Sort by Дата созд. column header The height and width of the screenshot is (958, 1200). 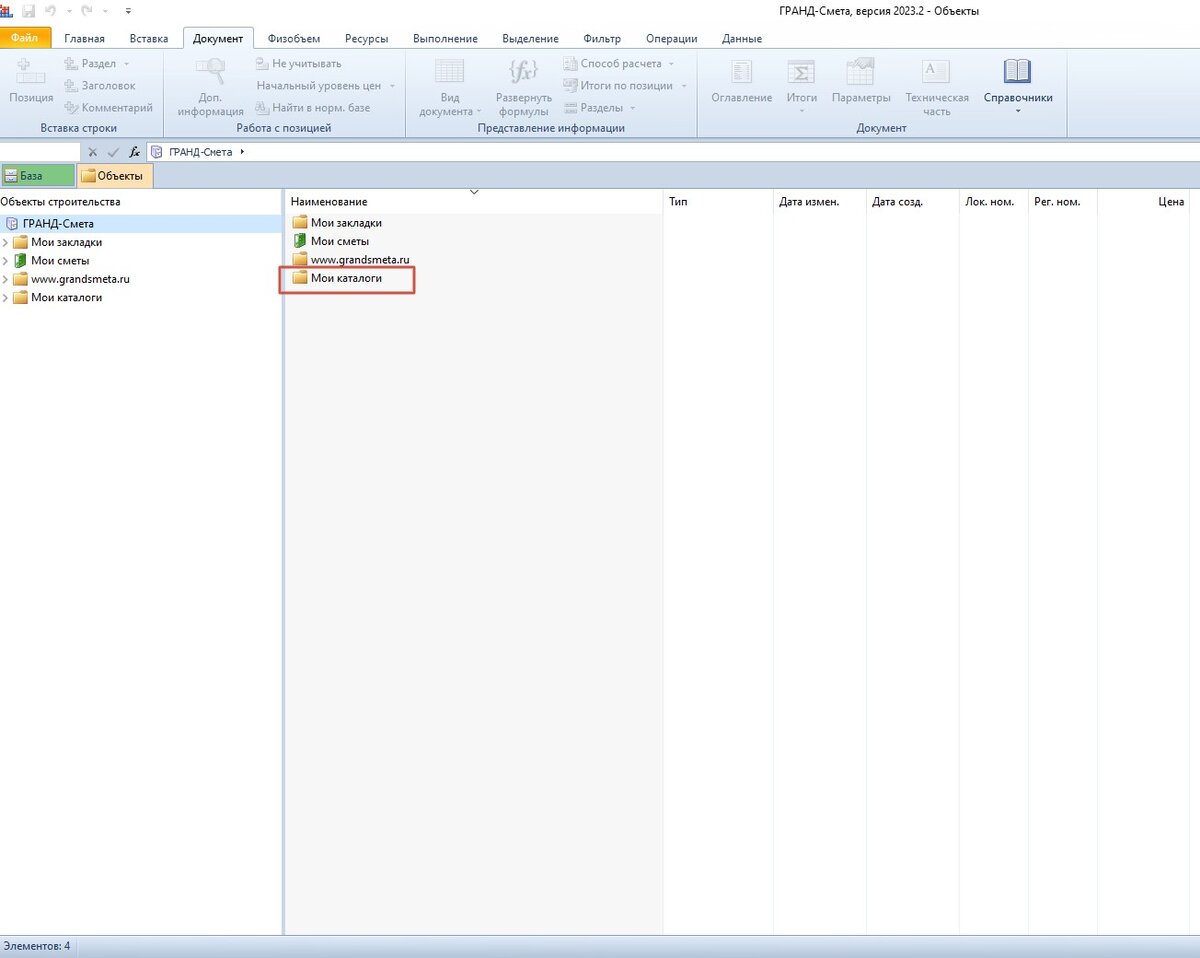coord(912,202)
